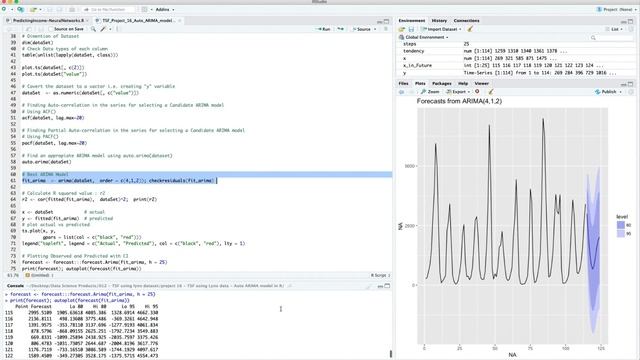The width and height of the screenshot is (640, 360).
Task: Open the Import Dataset dropdown
Action: (x=441, y=29)
